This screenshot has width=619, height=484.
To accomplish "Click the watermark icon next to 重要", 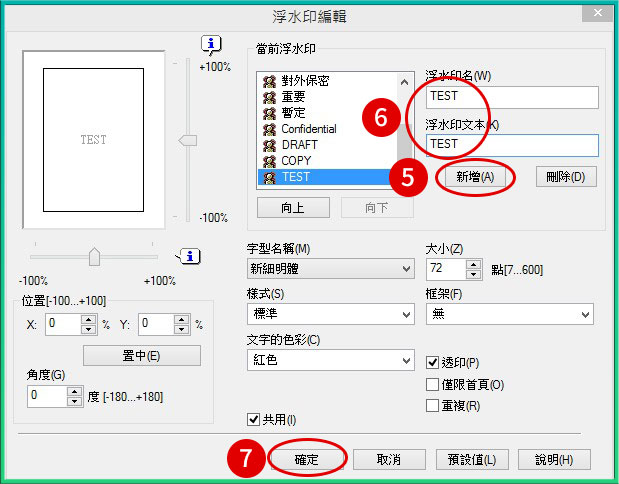I will (x=269, y=97).
